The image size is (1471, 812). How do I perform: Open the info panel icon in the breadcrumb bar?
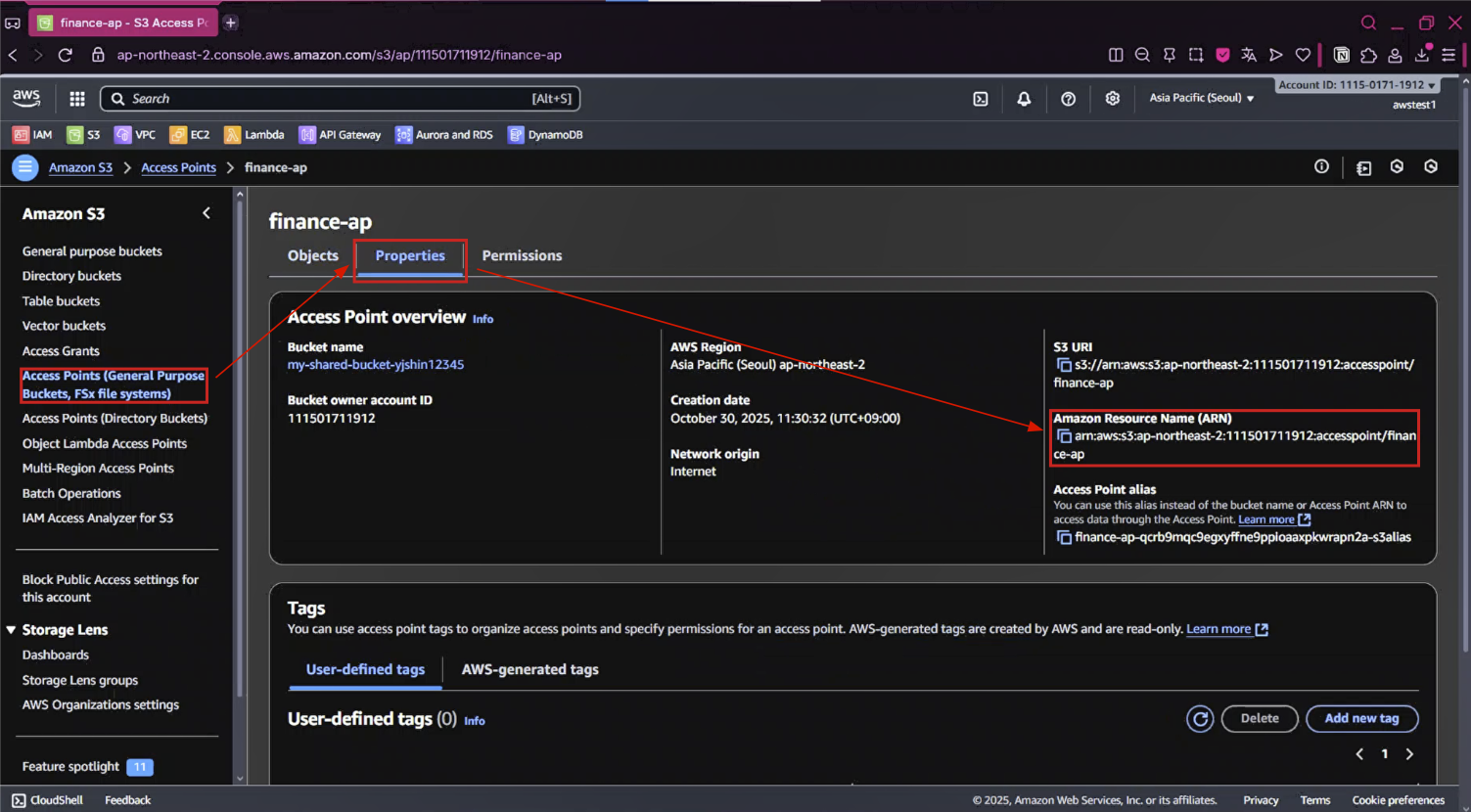1321,167
